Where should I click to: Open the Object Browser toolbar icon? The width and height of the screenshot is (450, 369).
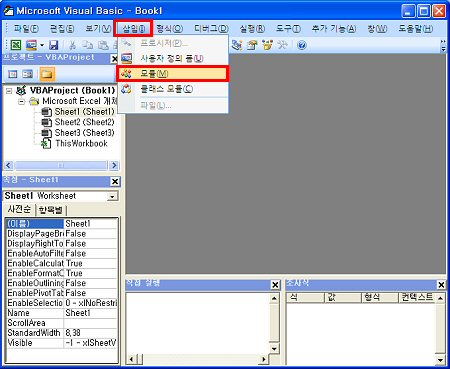(x=267, y=45)
